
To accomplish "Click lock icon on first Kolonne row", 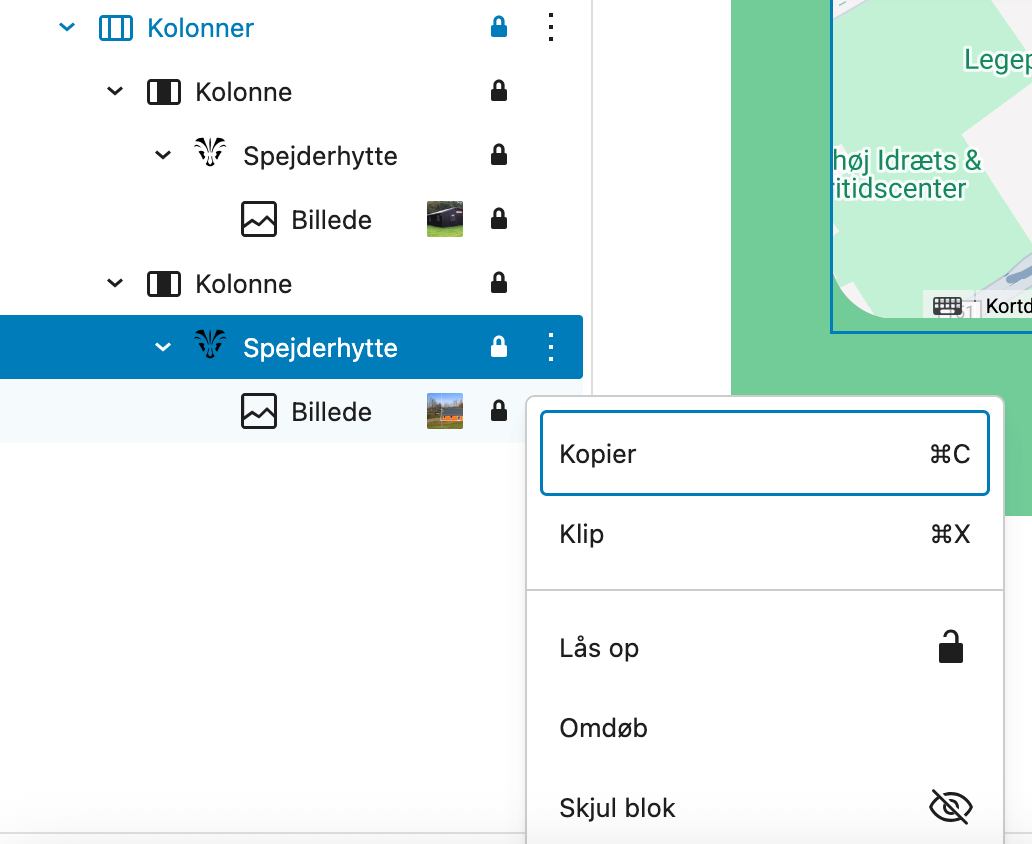I will point(499,92).
